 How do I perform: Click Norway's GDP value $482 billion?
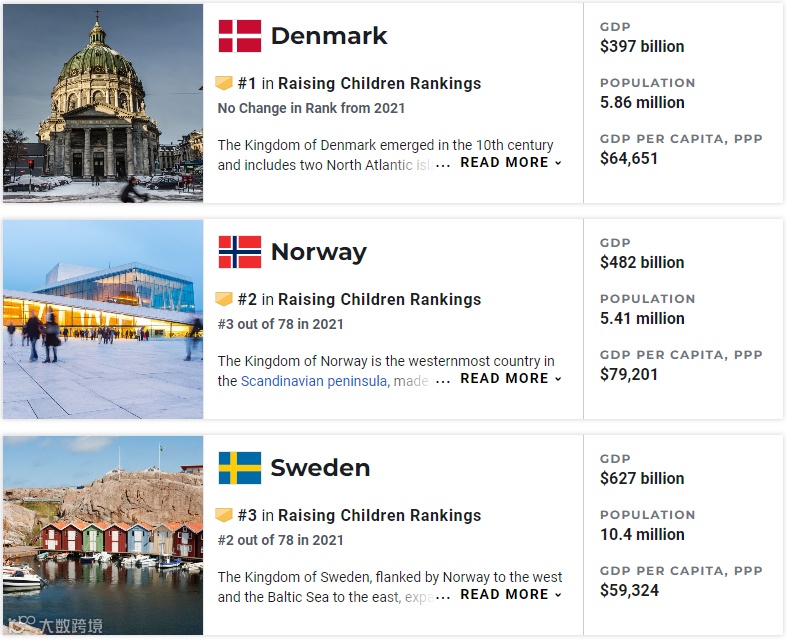tap(642, 262)
